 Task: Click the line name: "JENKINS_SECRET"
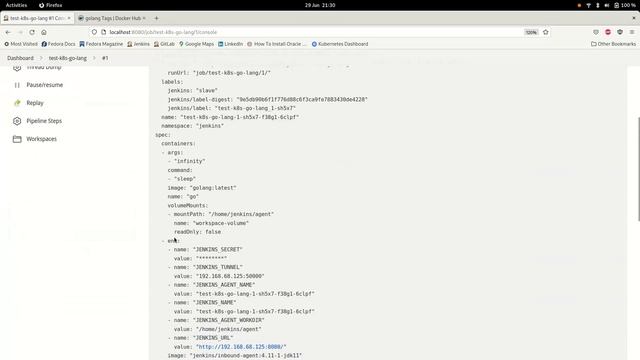tap(208, 249)
